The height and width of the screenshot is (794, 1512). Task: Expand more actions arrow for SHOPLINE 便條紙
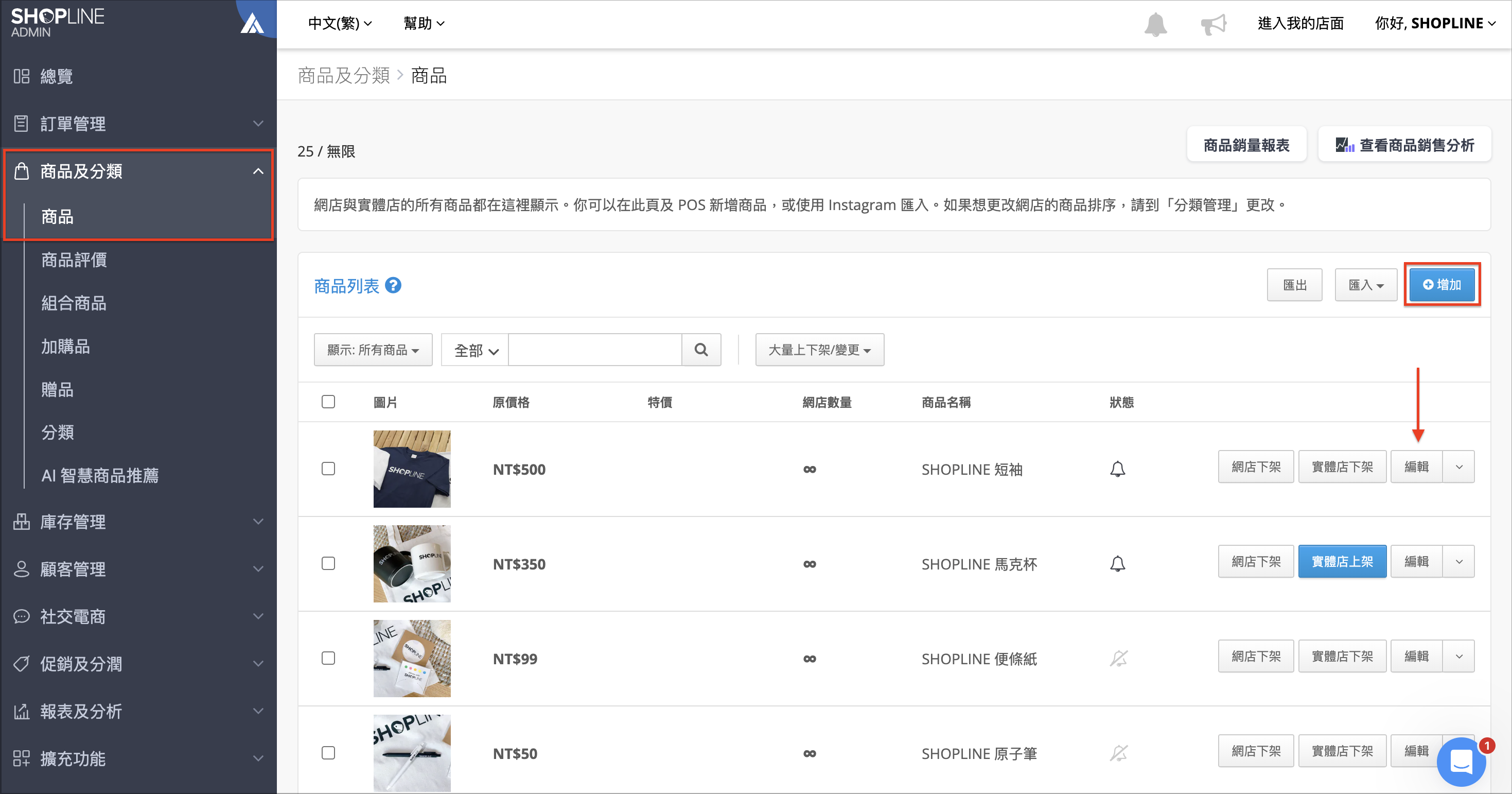[x=1458, y=656]
